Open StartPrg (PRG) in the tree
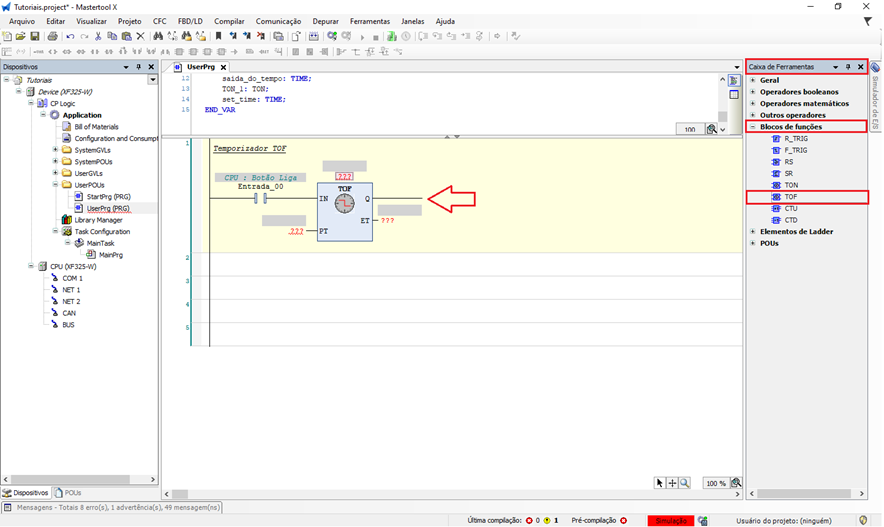Image resolution: width=884 pixels, height=527 pixels. (108, 197)
